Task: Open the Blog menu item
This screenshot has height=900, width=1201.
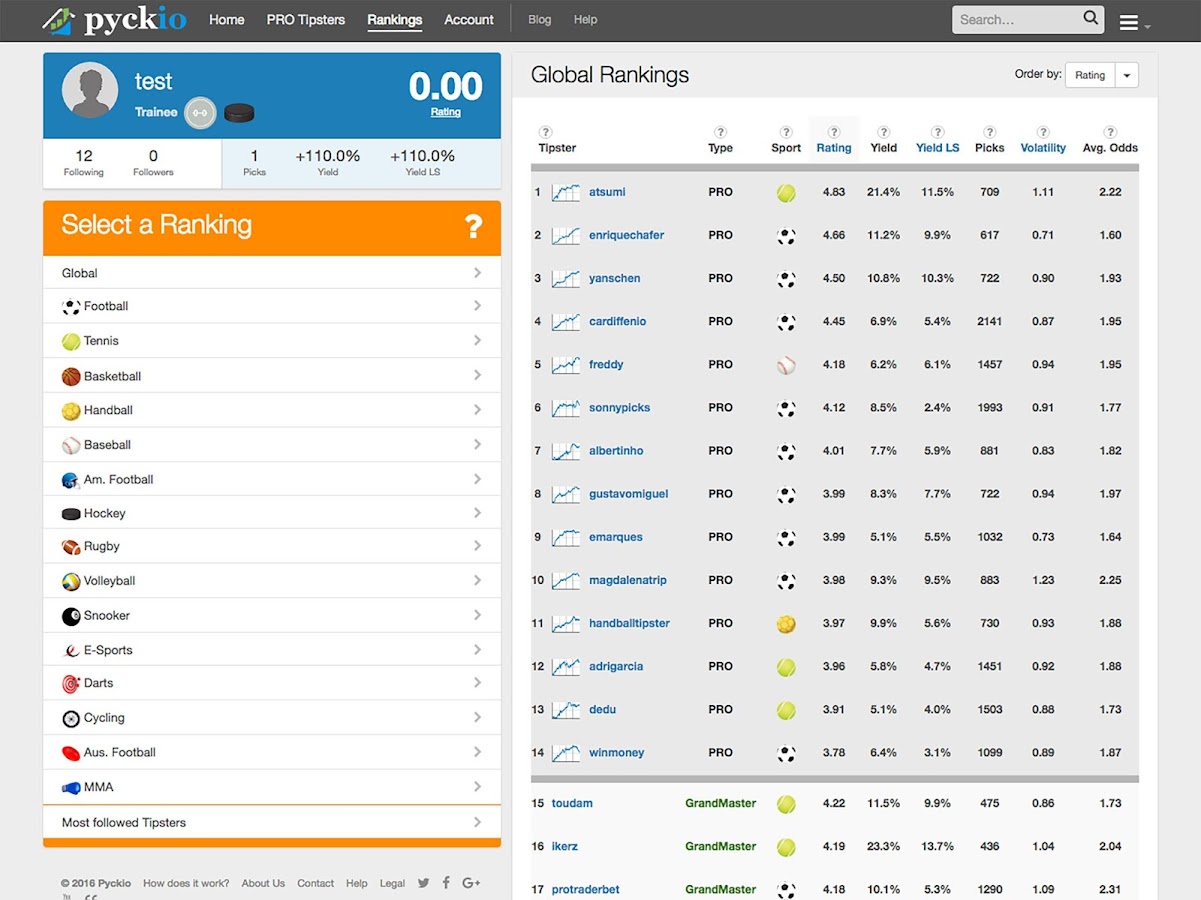Action: pyautogui.click(x=540, y=20)
